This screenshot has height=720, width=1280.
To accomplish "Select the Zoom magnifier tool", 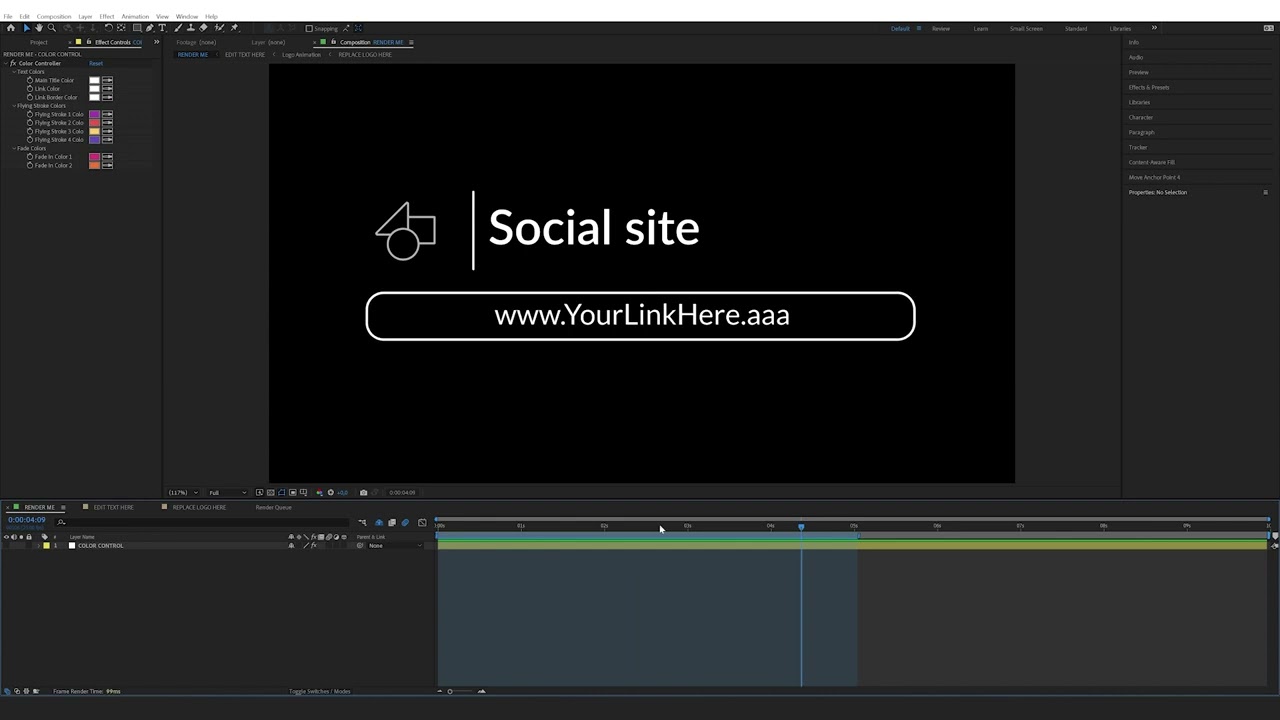I will (x=52, y=28).
